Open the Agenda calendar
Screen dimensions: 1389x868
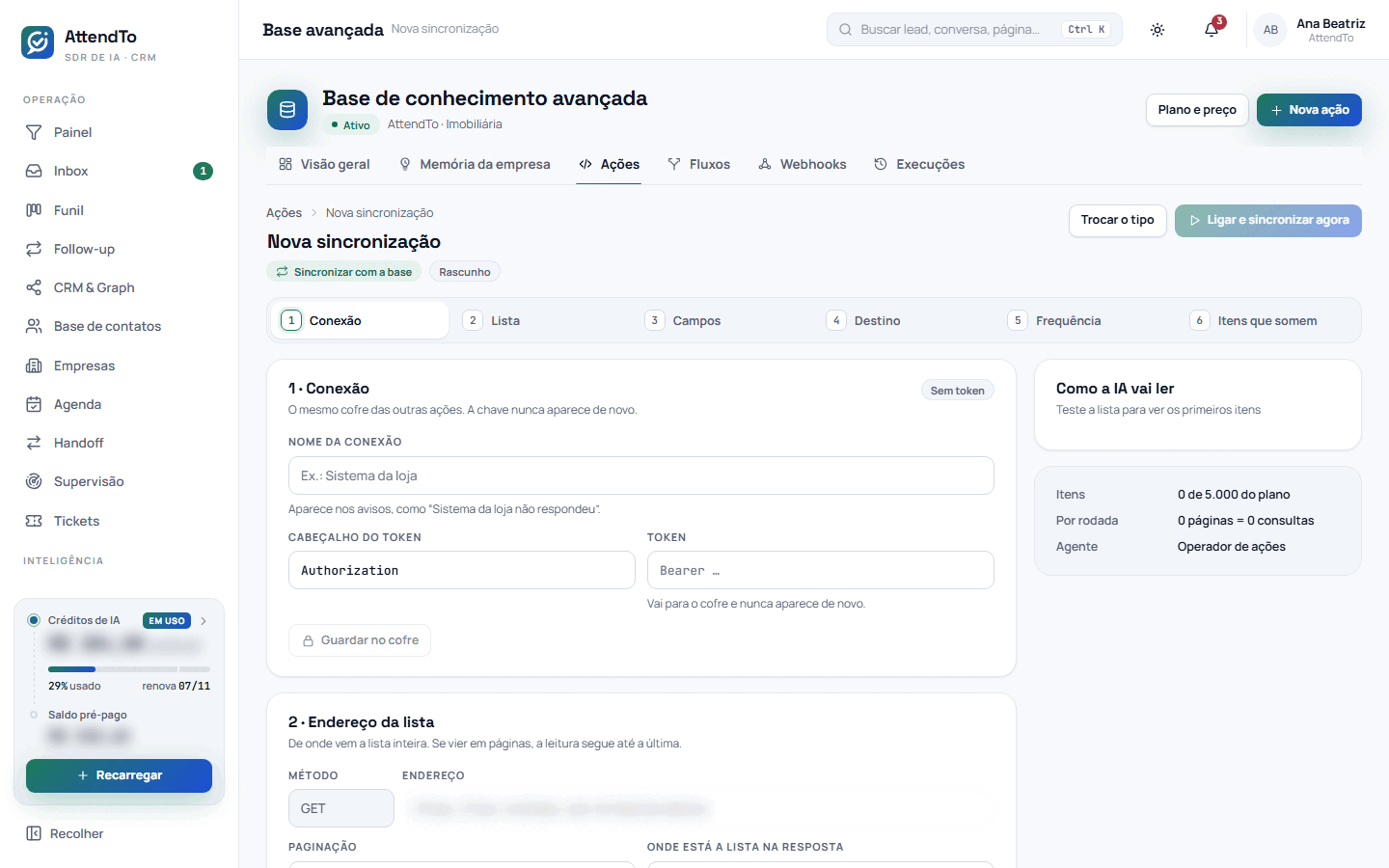click(x=120, y=404)
